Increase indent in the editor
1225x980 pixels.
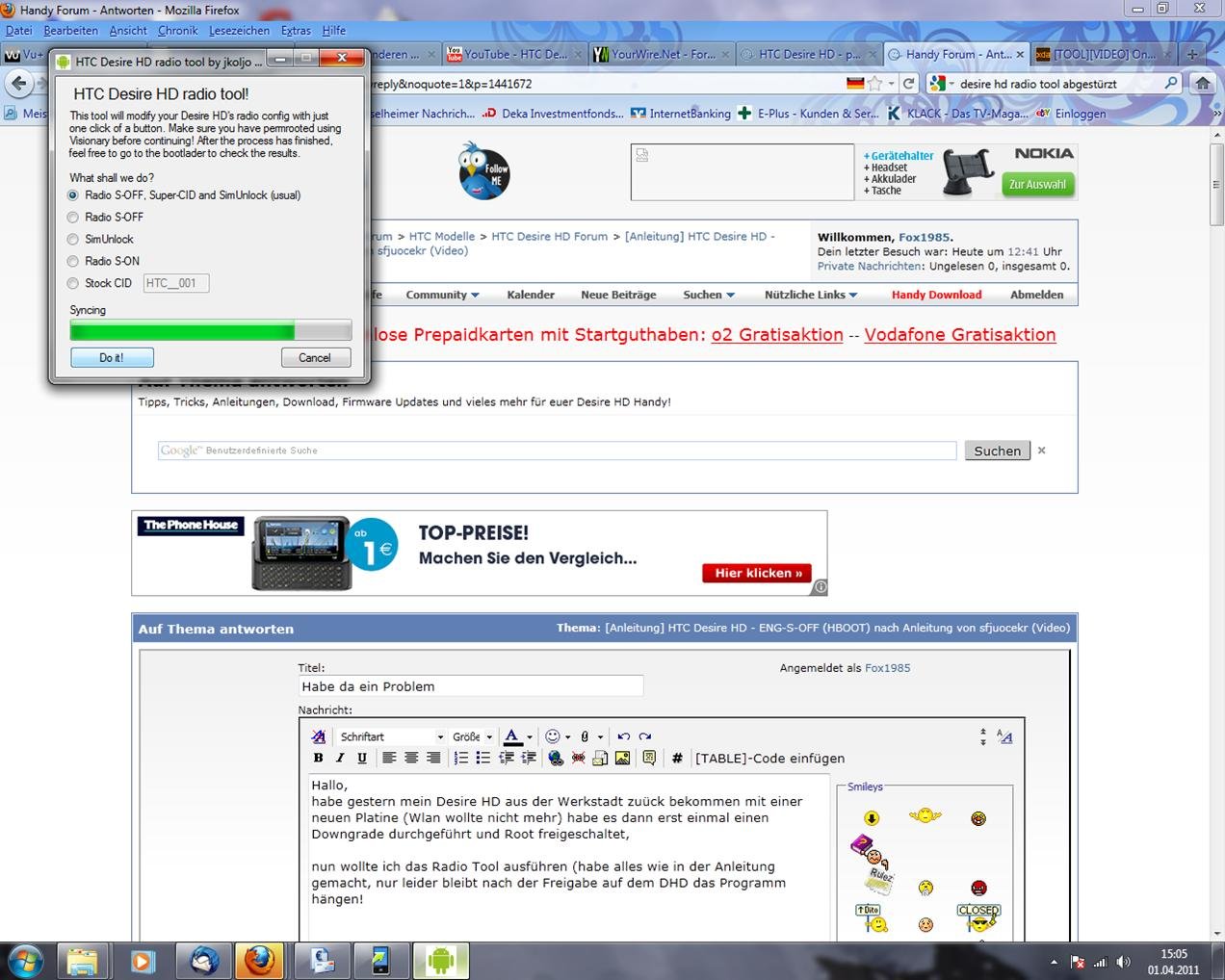529,759
